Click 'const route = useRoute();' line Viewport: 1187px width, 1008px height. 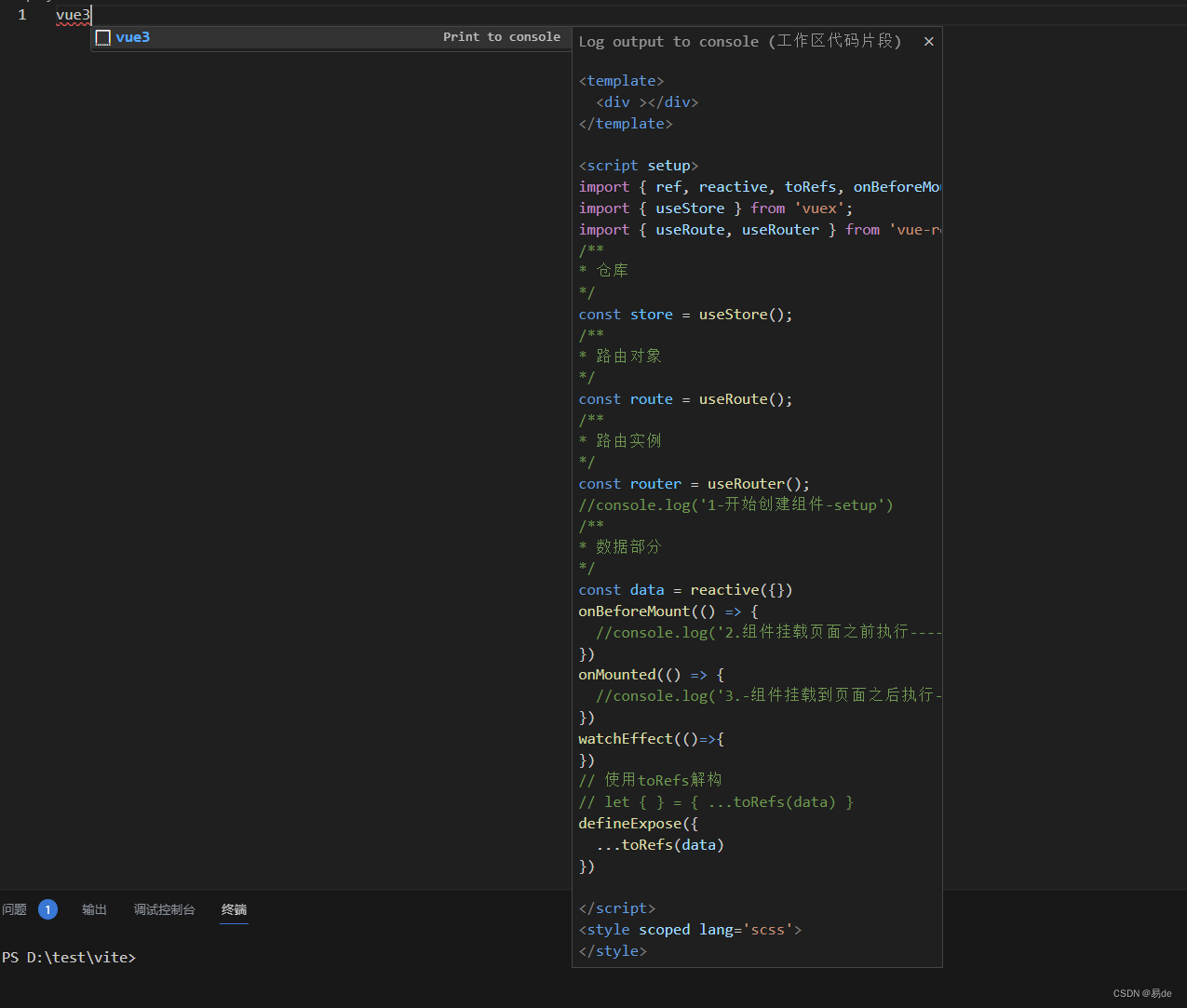coord(686,399)
